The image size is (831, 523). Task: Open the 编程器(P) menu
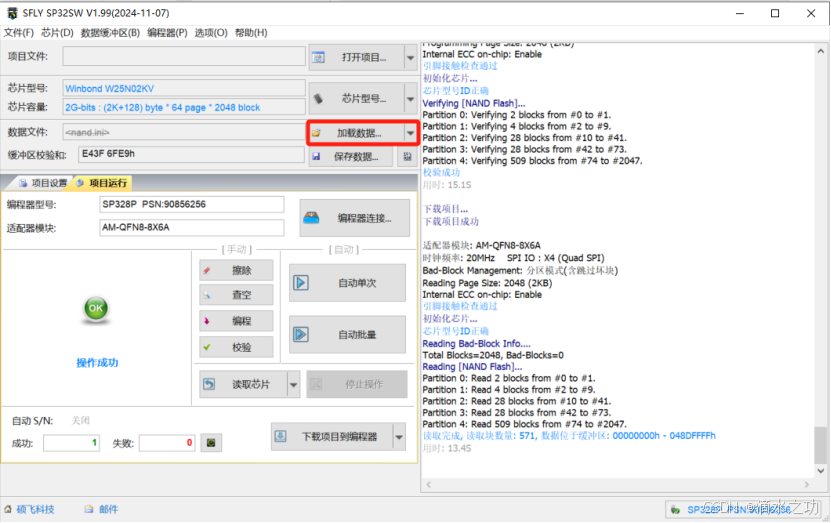point(167,33)
